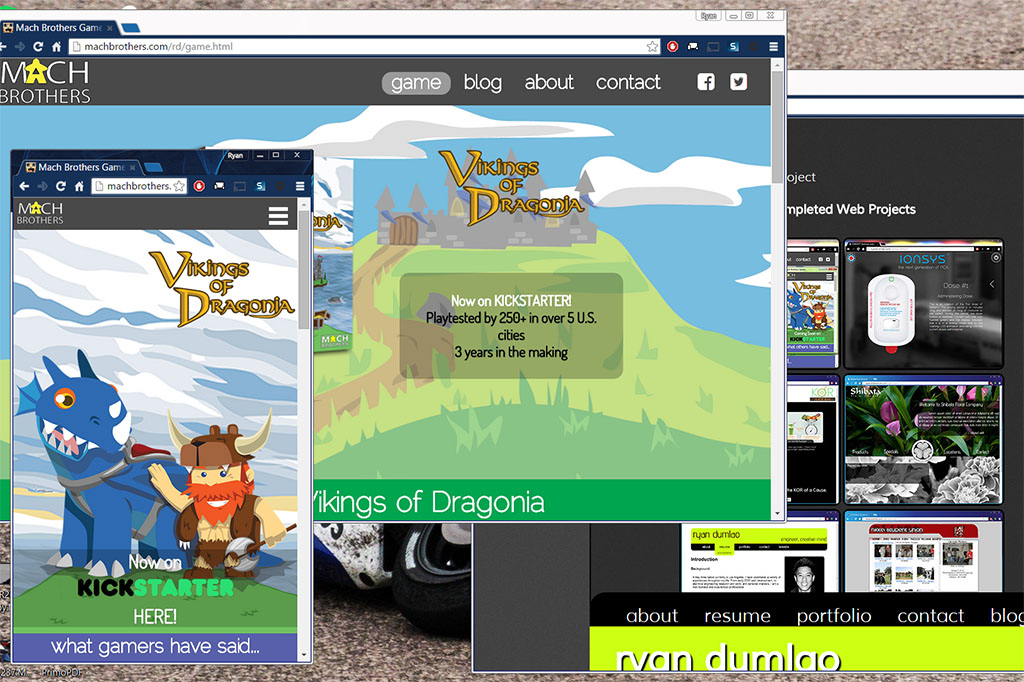The image size is (1024, 682).
Task: Go forward in the small browser window
Action: point(42,186)
